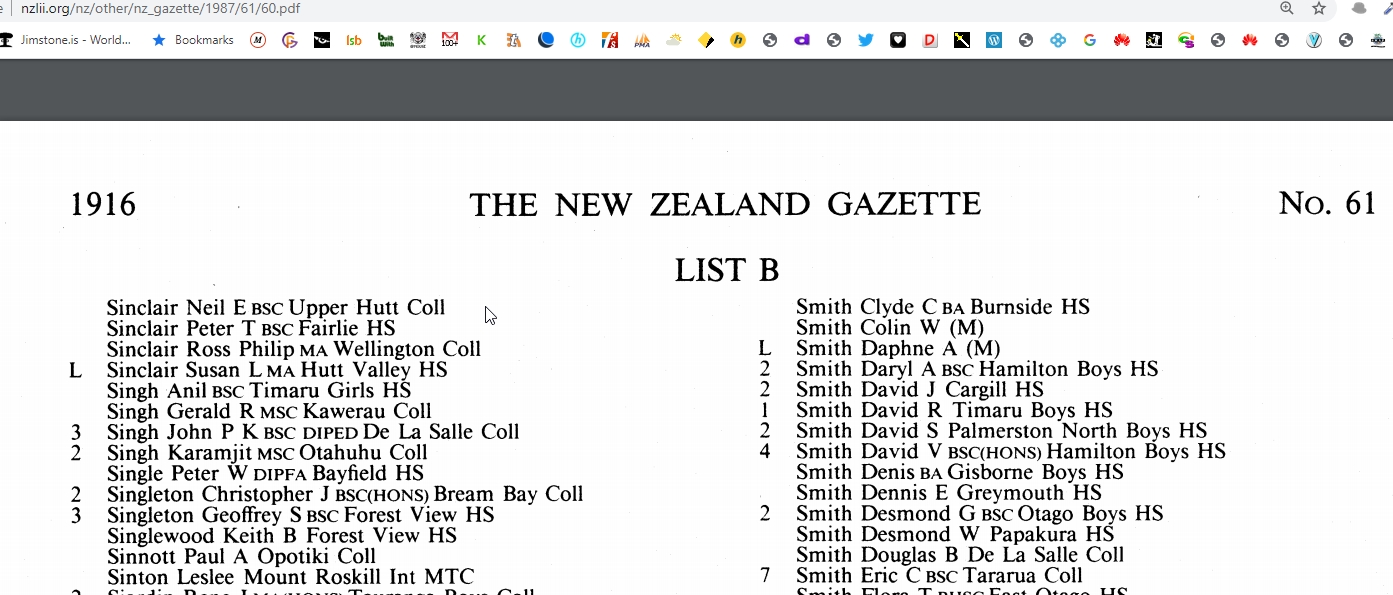Open the WordPress bookmark icon

[x=994, y=40]
